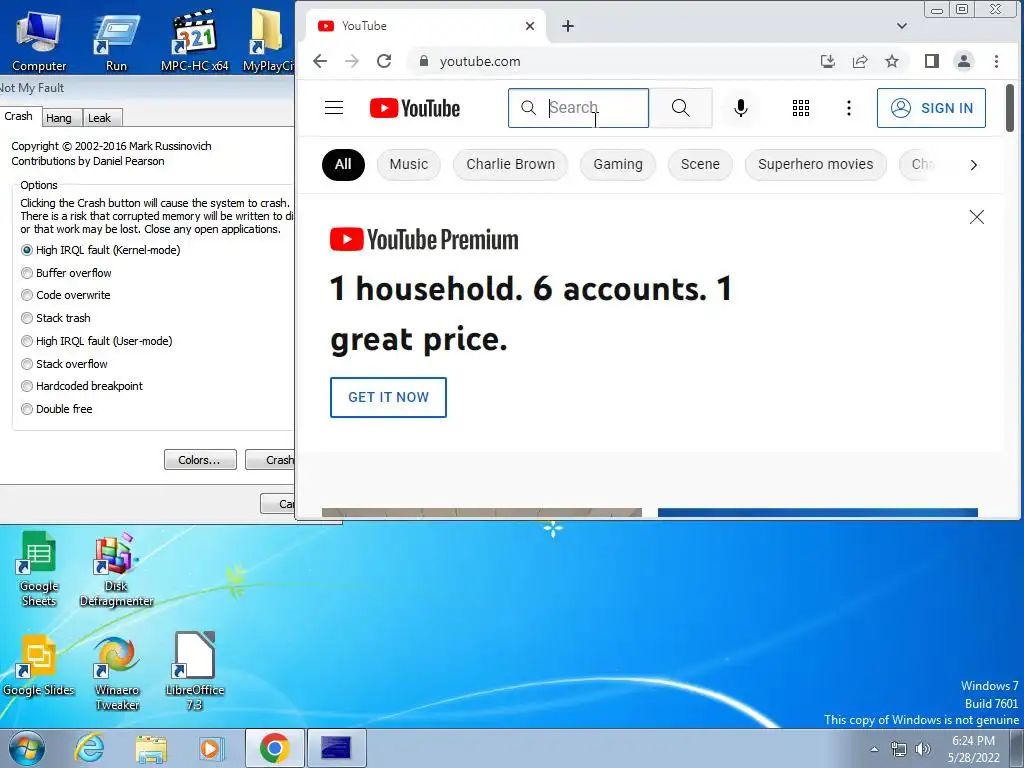Select Stack overflow radio button
1024x768 pixels.
65,364
